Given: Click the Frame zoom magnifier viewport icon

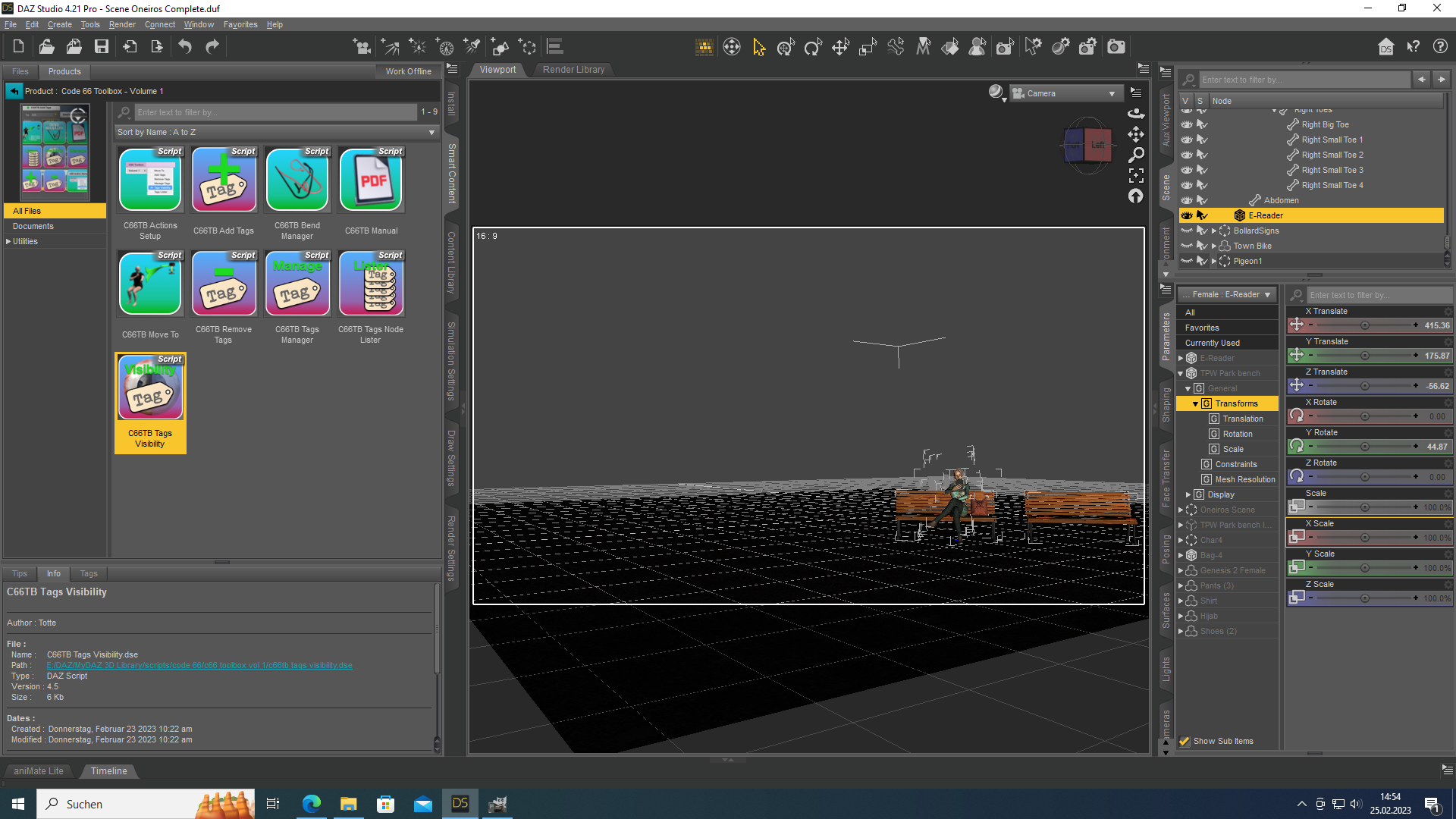Looking at the screenshot, I should (x=1136, y=155).
